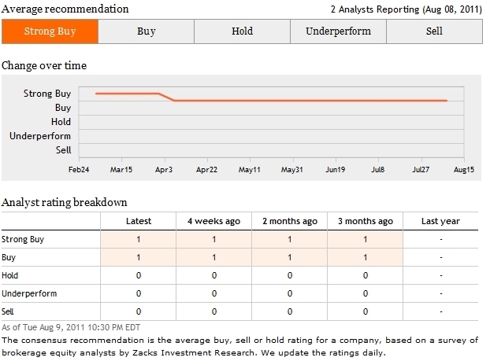
Task: Click the Sell row value under 3 months ago
Action: 365,312
